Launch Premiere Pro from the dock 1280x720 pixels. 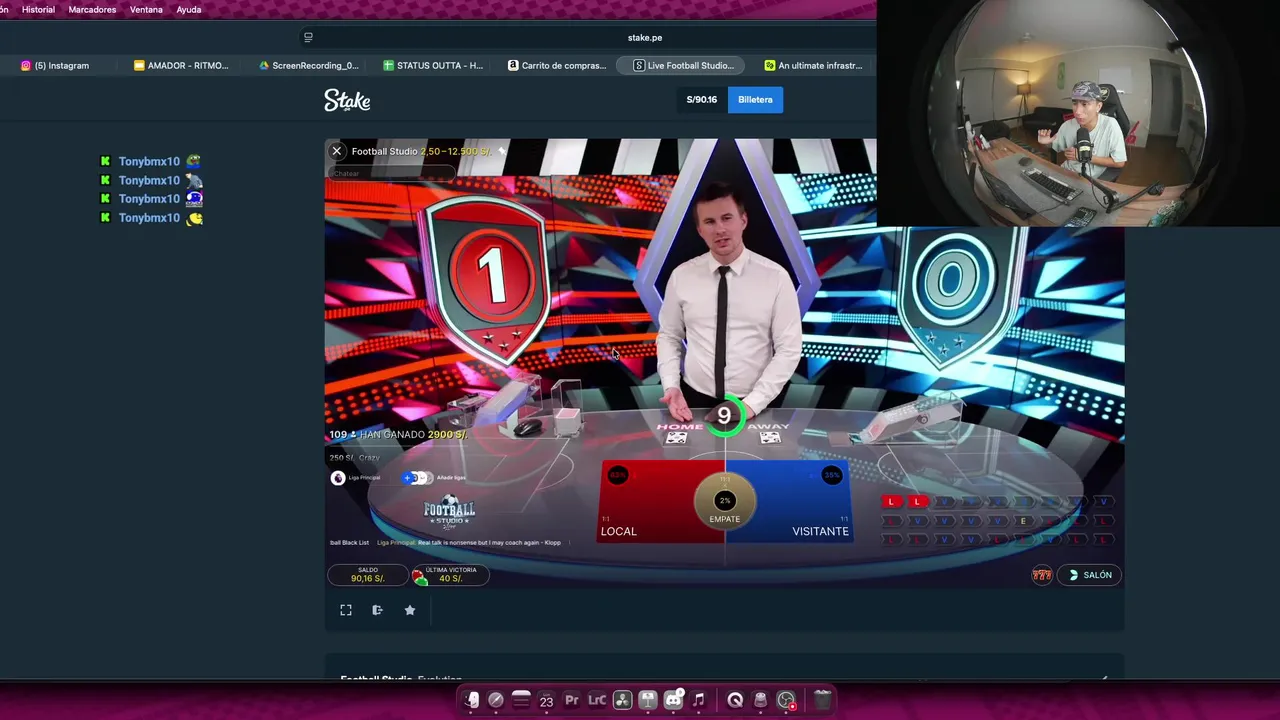pos(571,700)
